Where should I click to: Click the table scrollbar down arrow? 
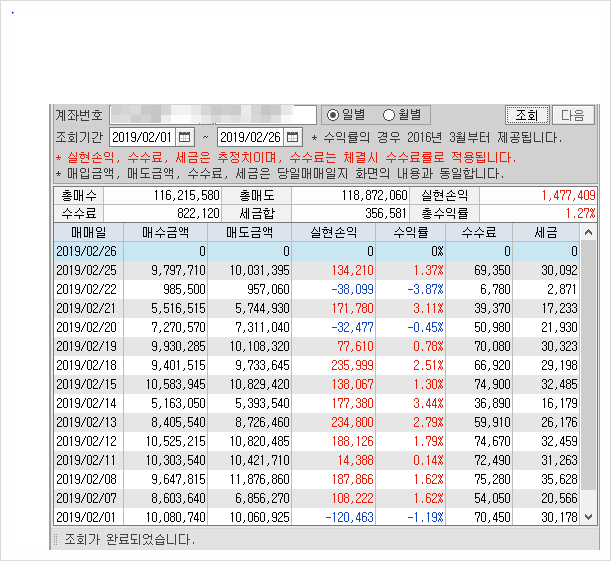588,517
